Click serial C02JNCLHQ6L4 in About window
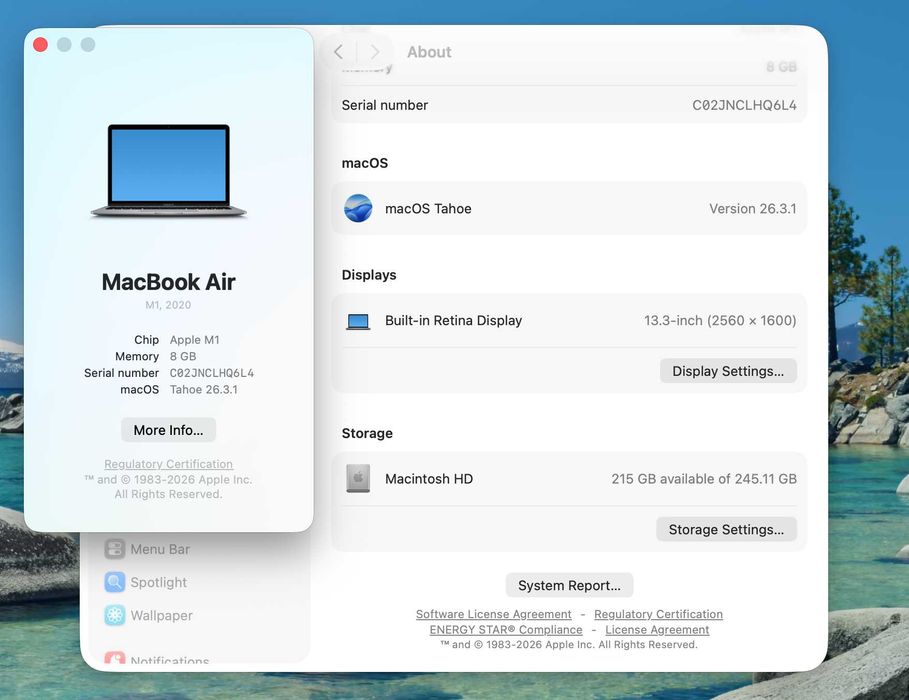 [x=212, y=373]
